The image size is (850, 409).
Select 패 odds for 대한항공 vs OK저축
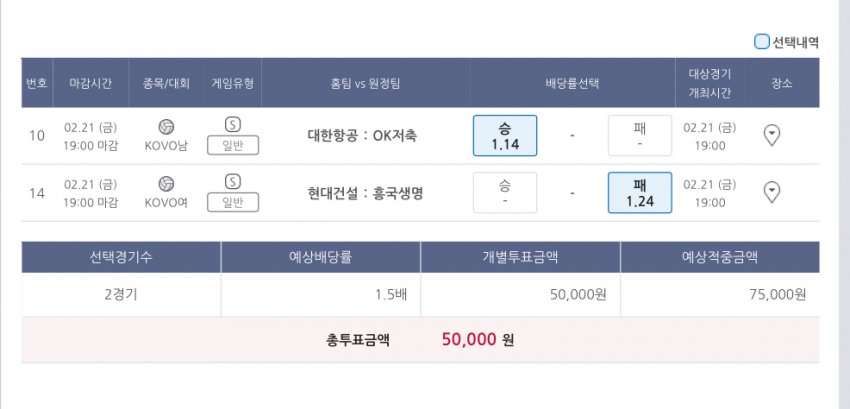[x=640, y=136]
